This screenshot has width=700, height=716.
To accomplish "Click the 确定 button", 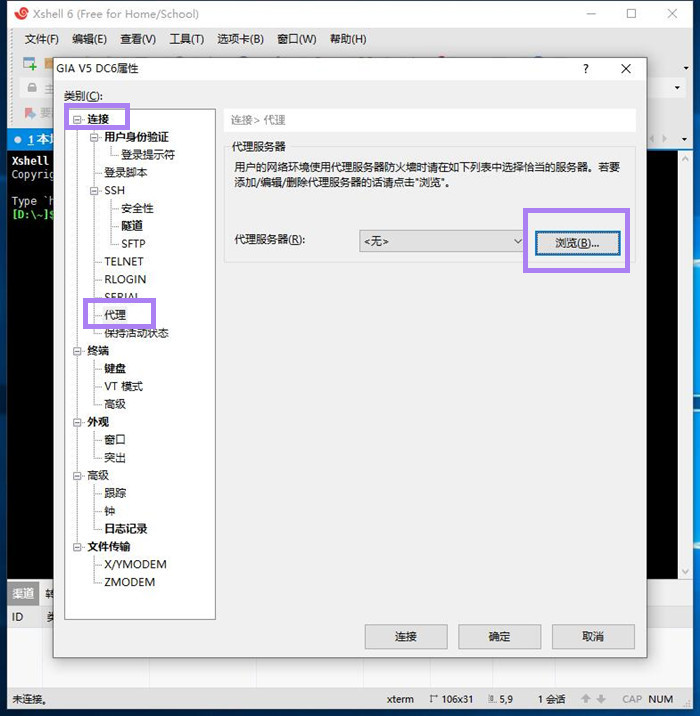I will point(500,637).
